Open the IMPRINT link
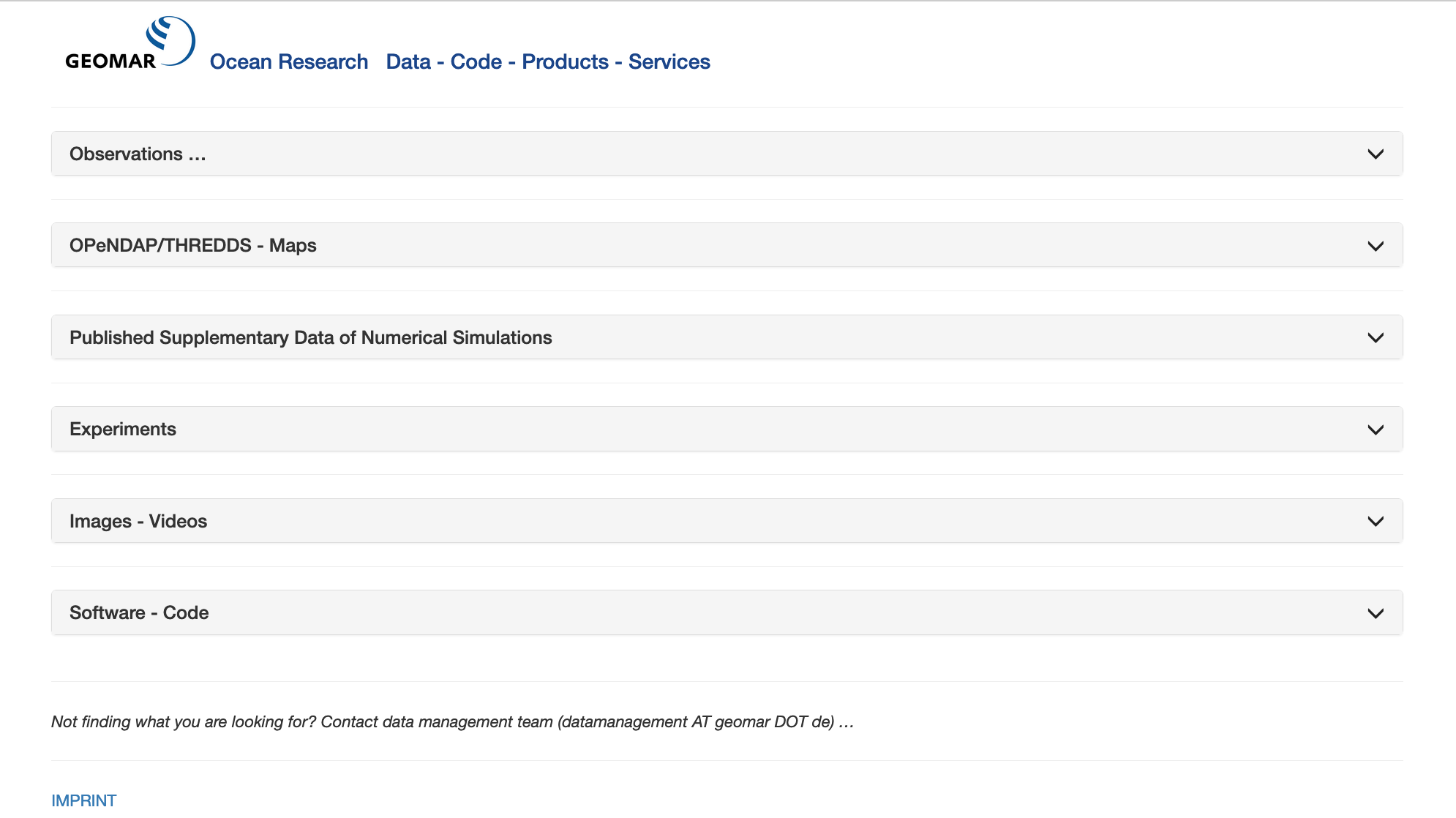 (x=83, y=800)
